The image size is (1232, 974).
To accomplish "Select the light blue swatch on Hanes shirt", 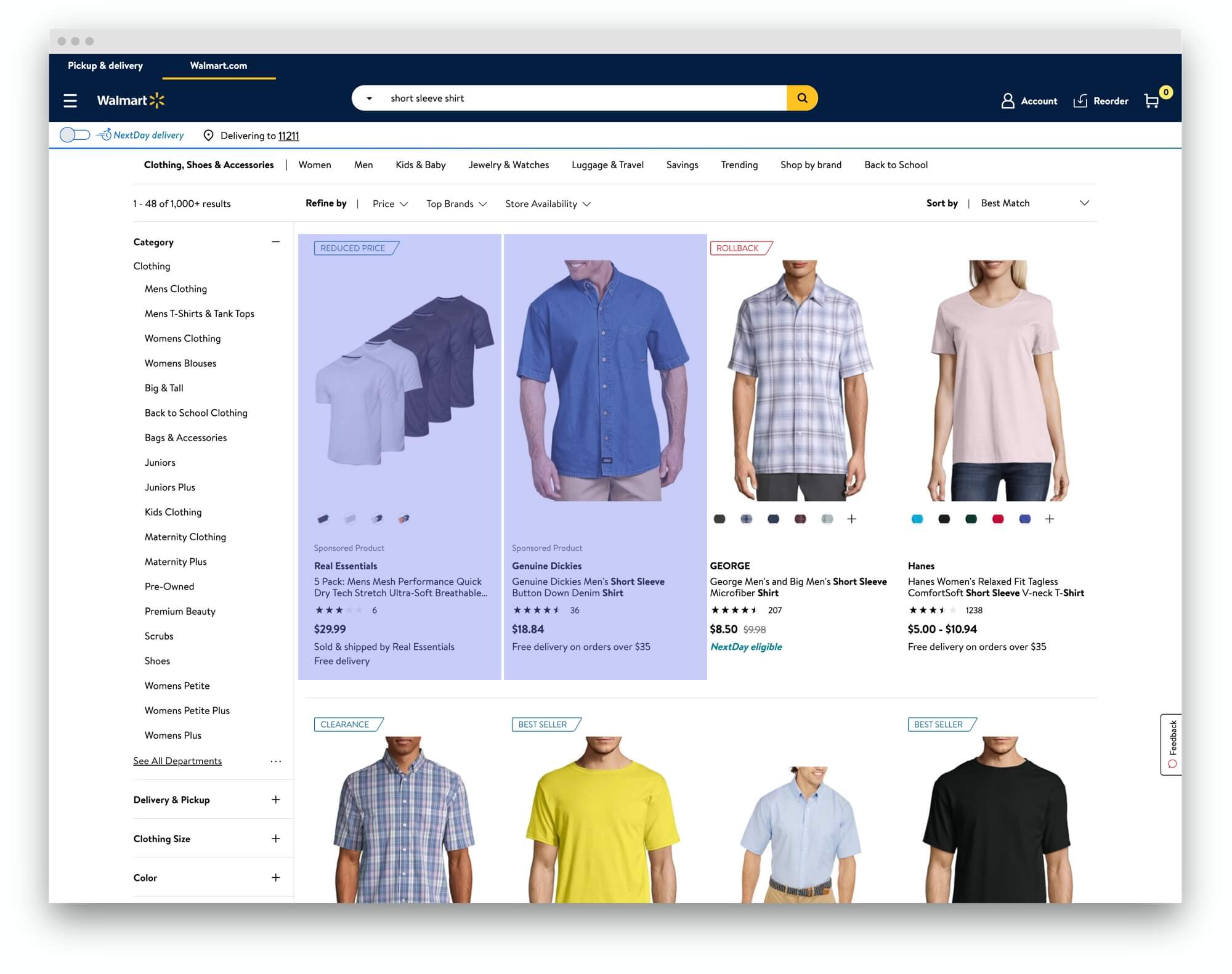I will (x=917, y=519).
